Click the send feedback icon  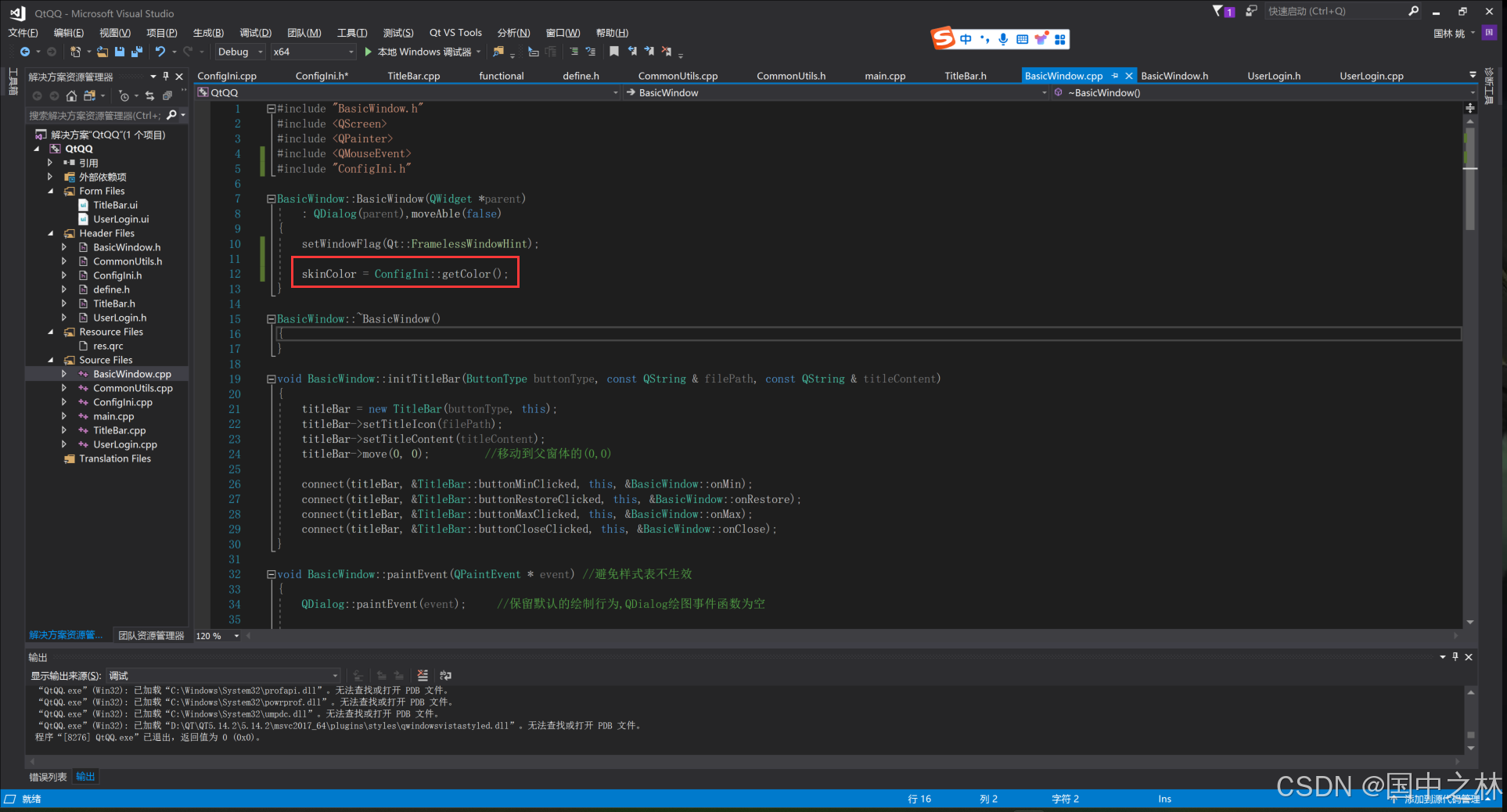[1251, 11]
